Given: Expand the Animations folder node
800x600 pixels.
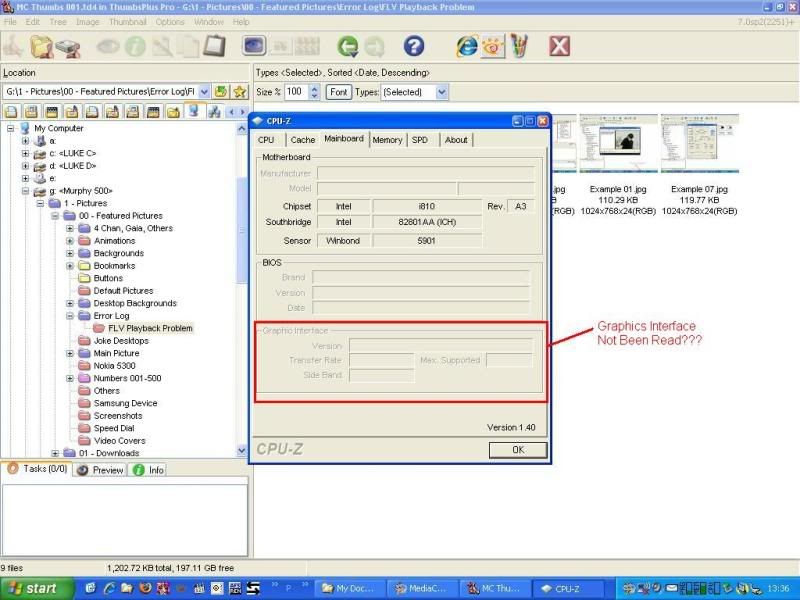Looking at the screenshot, I should pyautogui.click(x=70, y=241).
